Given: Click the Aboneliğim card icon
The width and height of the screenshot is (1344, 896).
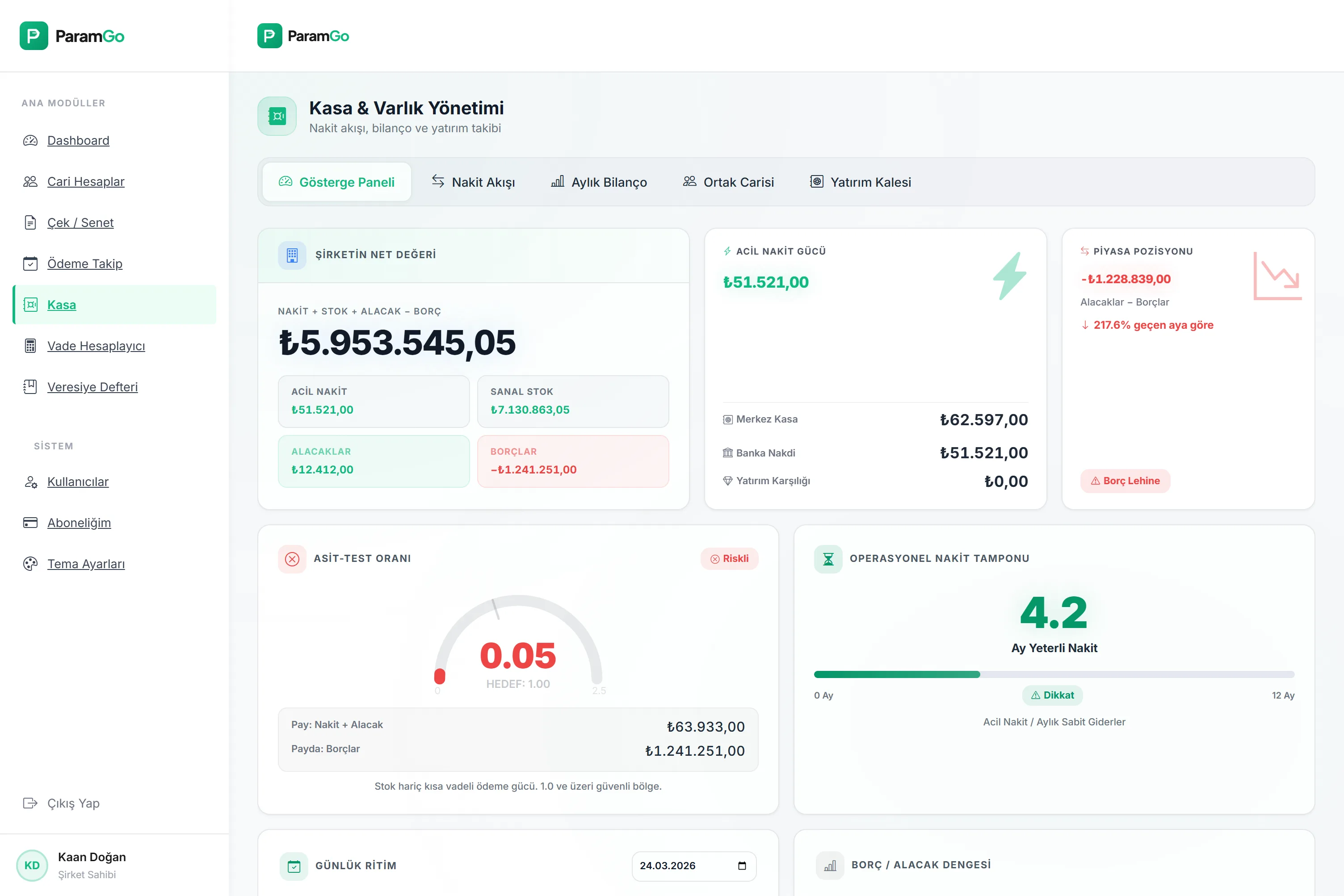Looking at the screenshot, I should (x=30, y=523).
